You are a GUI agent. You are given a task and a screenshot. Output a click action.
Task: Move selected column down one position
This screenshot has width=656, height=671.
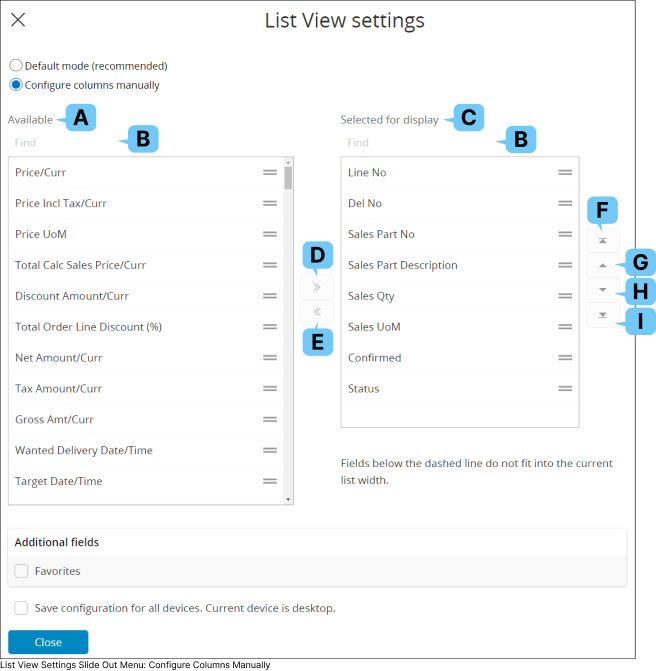(602, 290)
